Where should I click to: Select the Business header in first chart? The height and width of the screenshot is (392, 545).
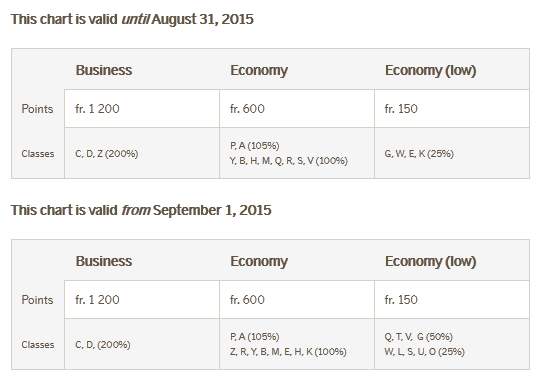click(x=104, y=70)
